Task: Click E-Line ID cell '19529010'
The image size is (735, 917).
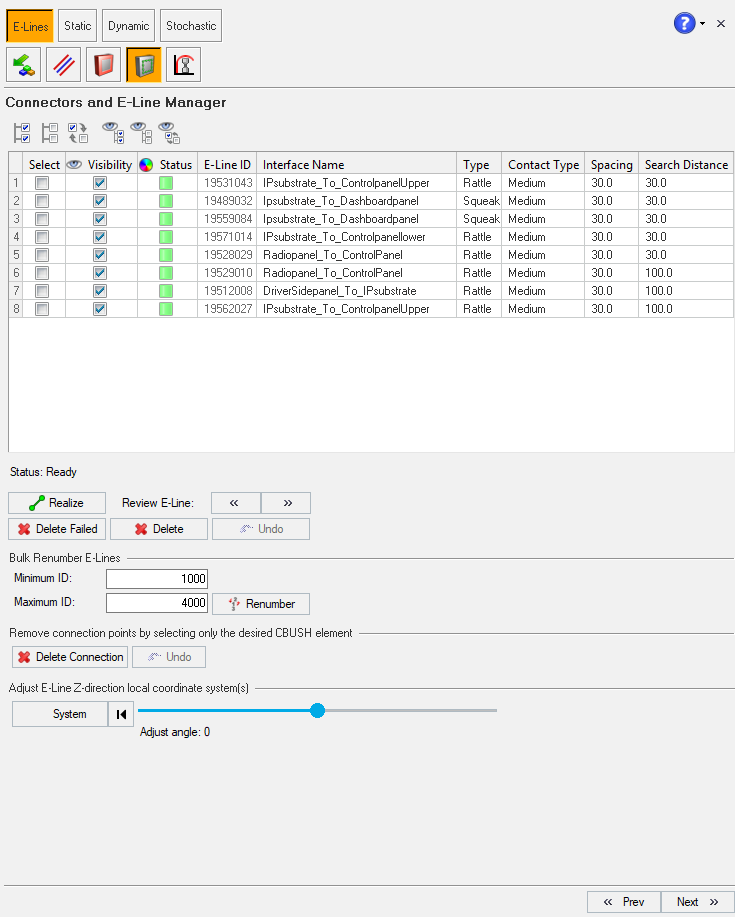Action: [227, 273]
